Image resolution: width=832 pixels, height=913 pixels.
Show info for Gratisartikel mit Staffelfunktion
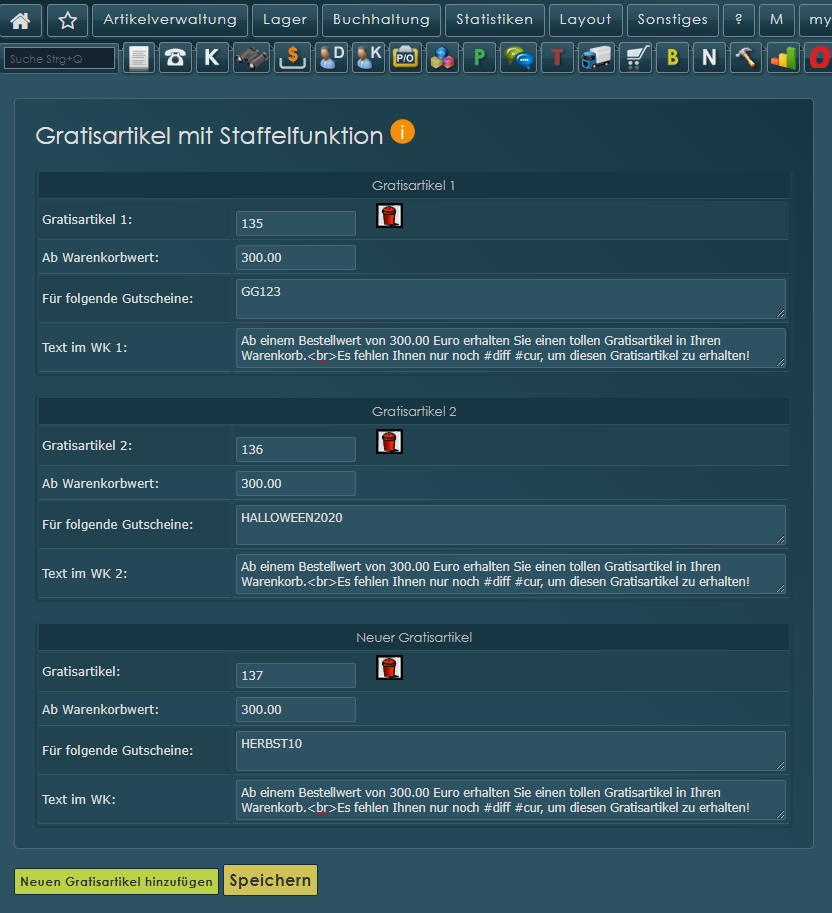click(x=402, y=132)
